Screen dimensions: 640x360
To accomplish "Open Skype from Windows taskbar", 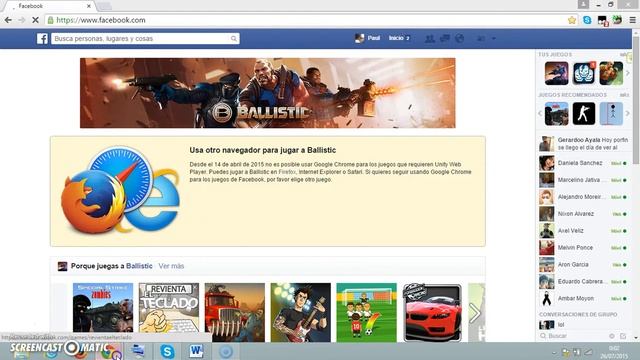I will click(x=167, y=351).
